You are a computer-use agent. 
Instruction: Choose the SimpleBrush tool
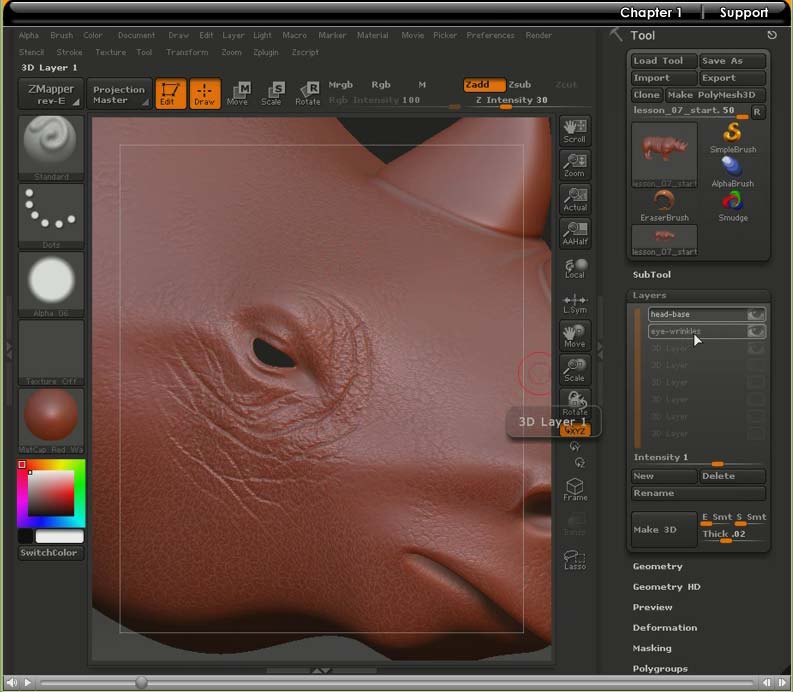(733, 138)
